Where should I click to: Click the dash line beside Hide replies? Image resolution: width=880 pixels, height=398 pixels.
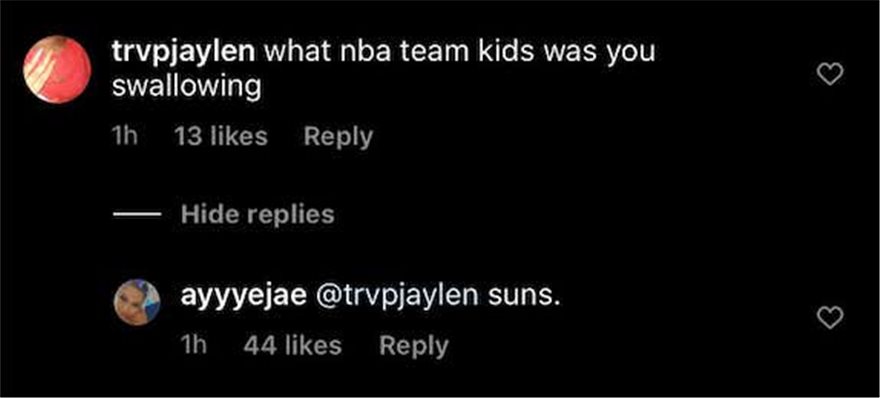[x=138, y=214]
